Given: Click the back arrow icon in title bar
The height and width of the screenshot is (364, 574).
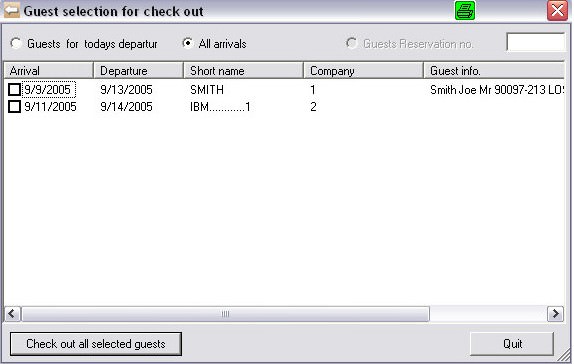Looking at the screenshot, I should tap(12, 10).
